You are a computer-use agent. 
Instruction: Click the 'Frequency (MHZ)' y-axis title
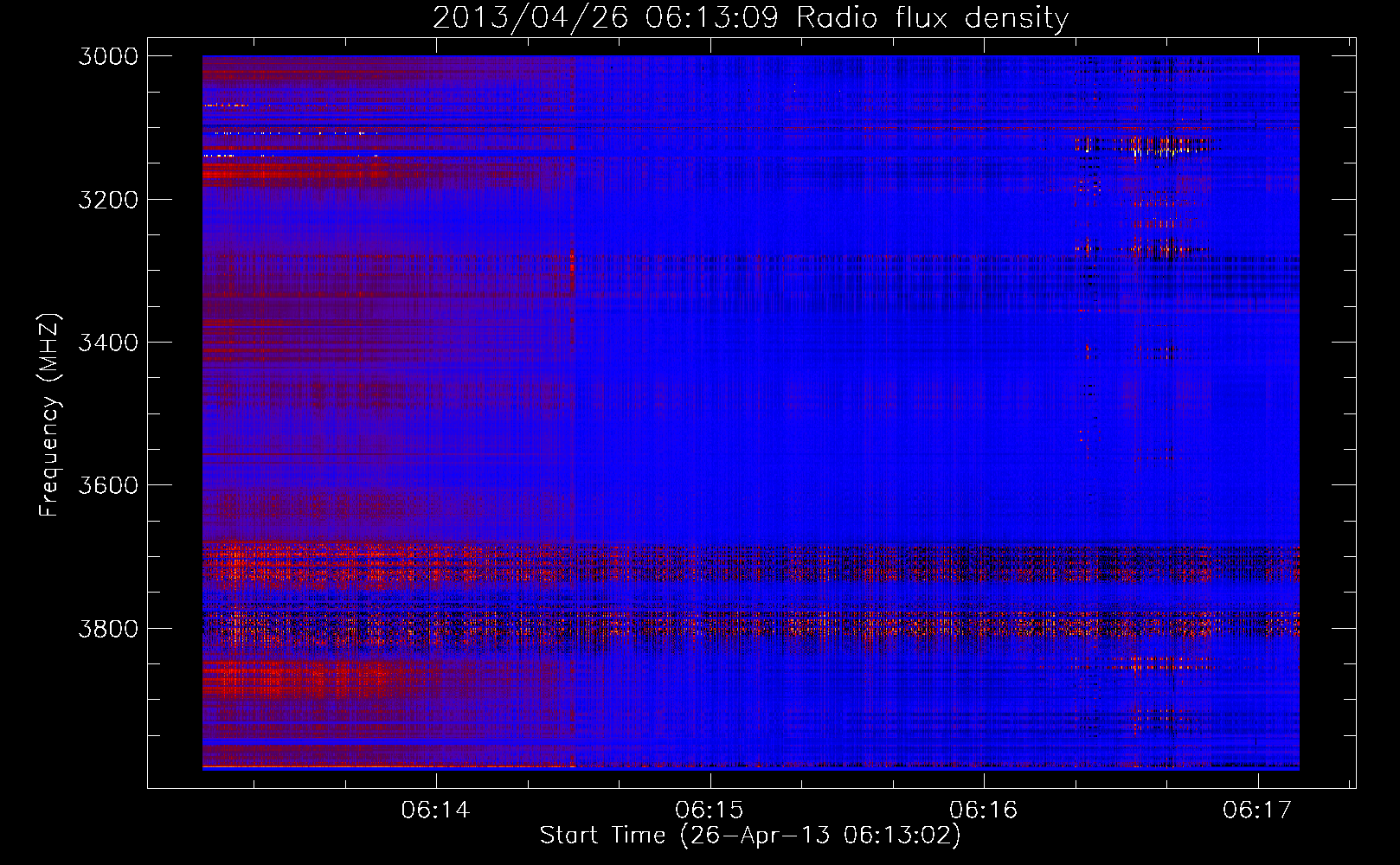coord(49,414)
